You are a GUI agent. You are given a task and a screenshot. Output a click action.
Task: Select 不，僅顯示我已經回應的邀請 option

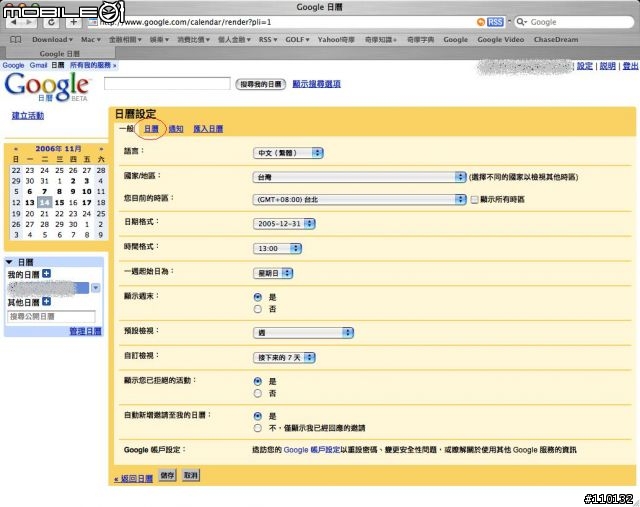coord(258,428)
